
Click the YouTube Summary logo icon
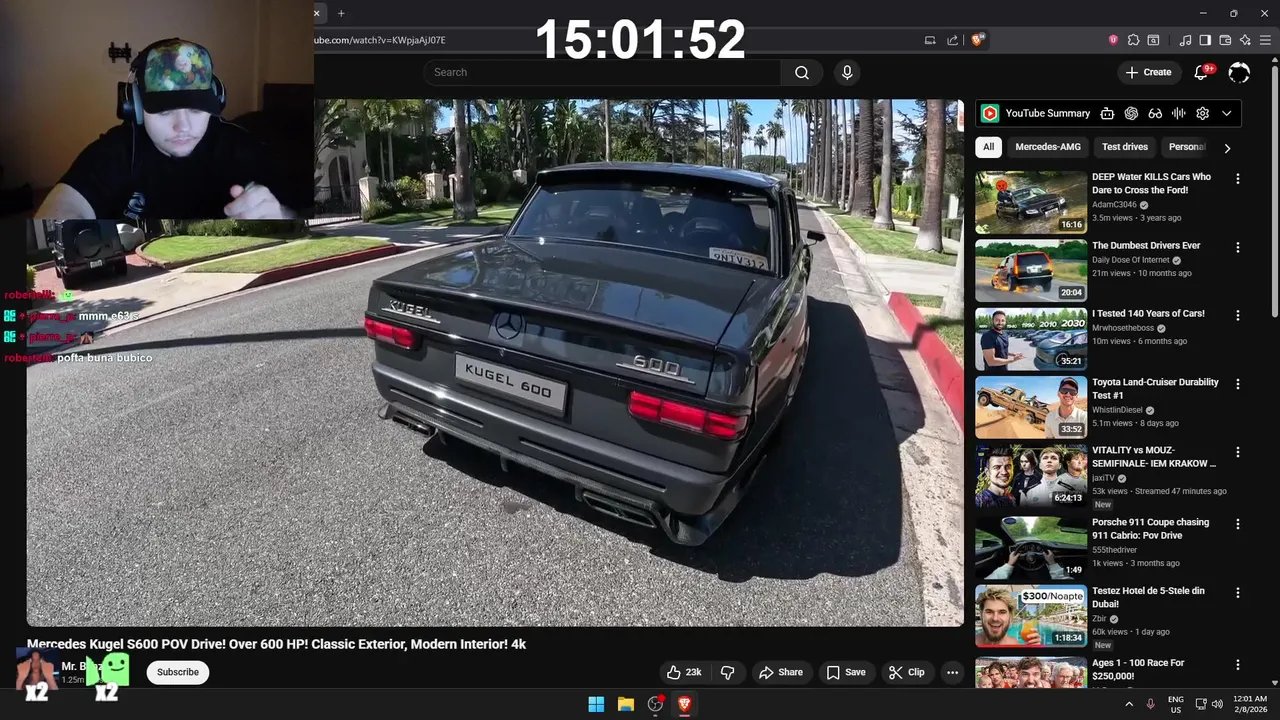coord(989,113)
